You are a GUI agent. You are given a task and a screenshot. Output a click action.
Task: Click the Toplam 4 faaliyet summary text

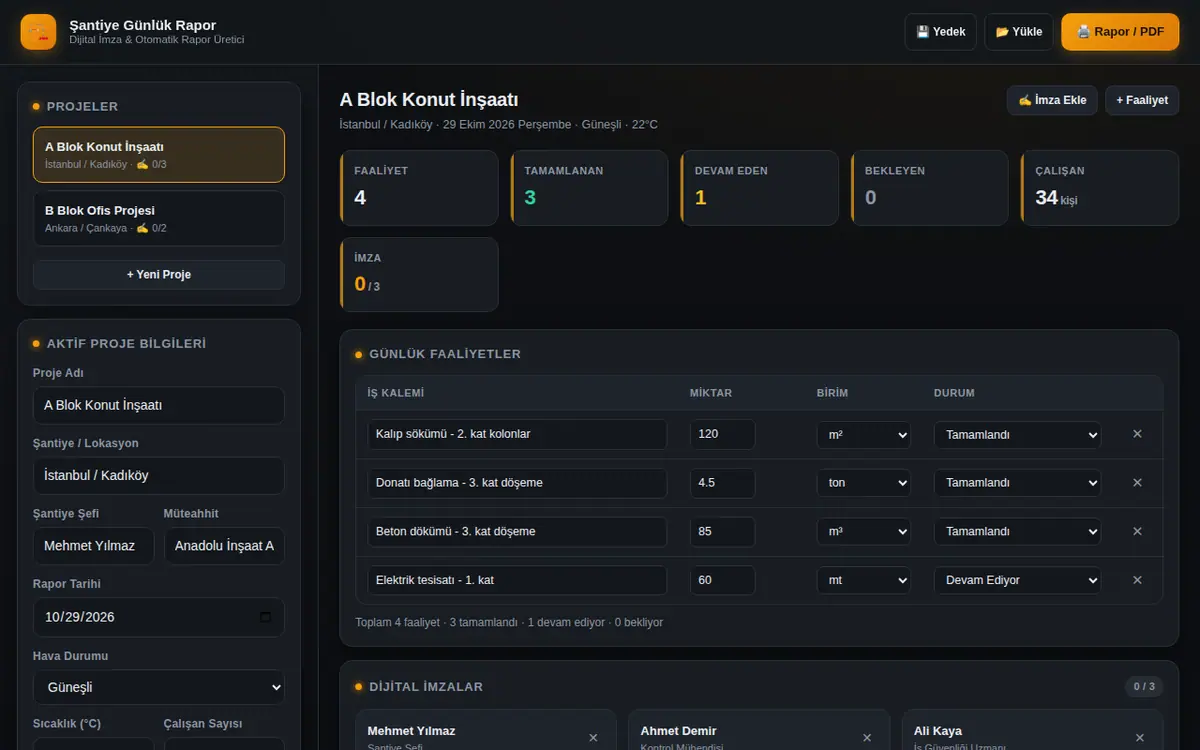[509, 622]
